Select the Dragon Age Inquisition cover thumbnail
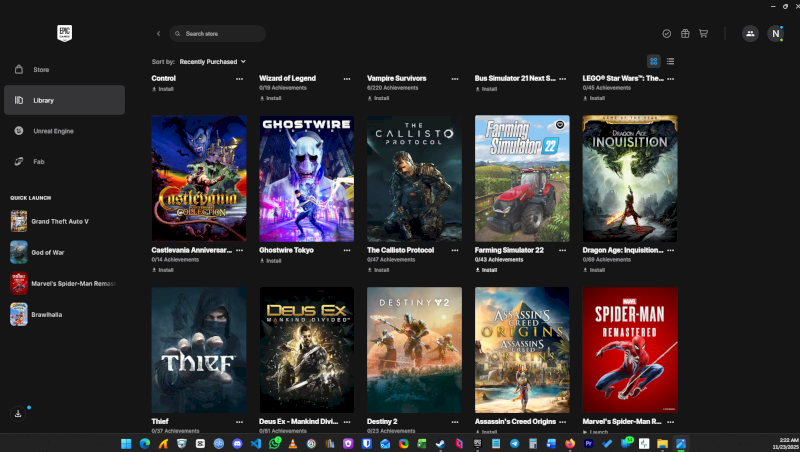The width and height of the screenshot is (800, 452). tap(630, 178)
